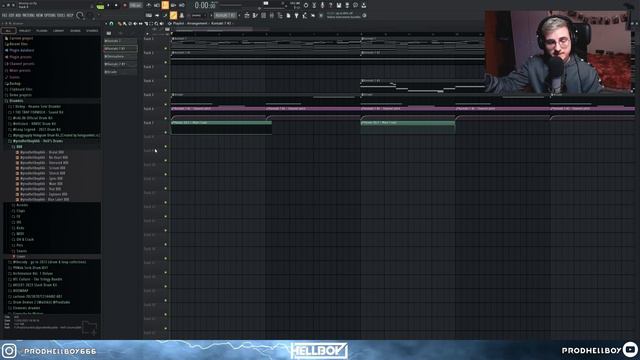Open the HELP menu
Screen dimensions: 640x360
point(70,15)
